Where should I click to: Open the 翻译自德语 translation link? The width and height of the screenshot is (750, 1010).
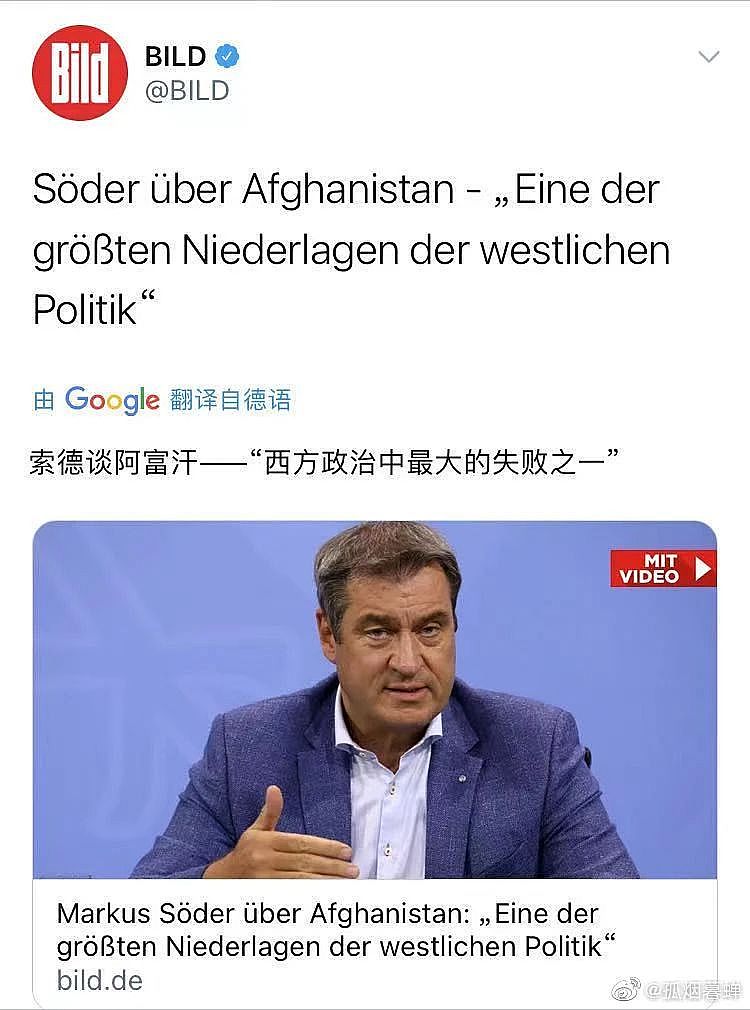point(231,400)
